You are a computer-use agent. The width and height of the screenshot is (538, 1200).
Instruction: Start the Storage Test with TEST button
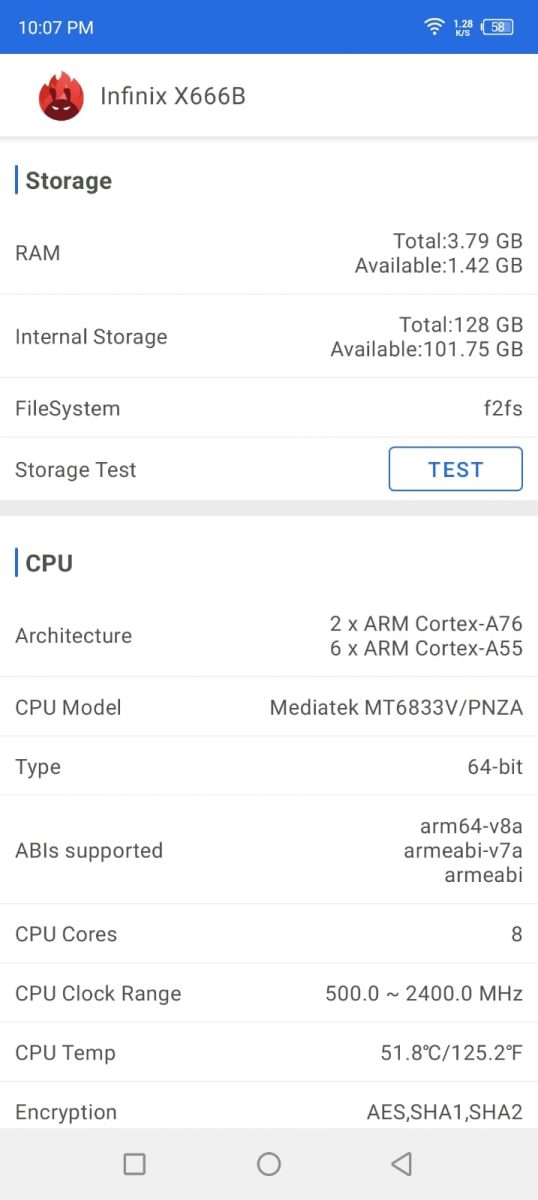tap(455, 469)
